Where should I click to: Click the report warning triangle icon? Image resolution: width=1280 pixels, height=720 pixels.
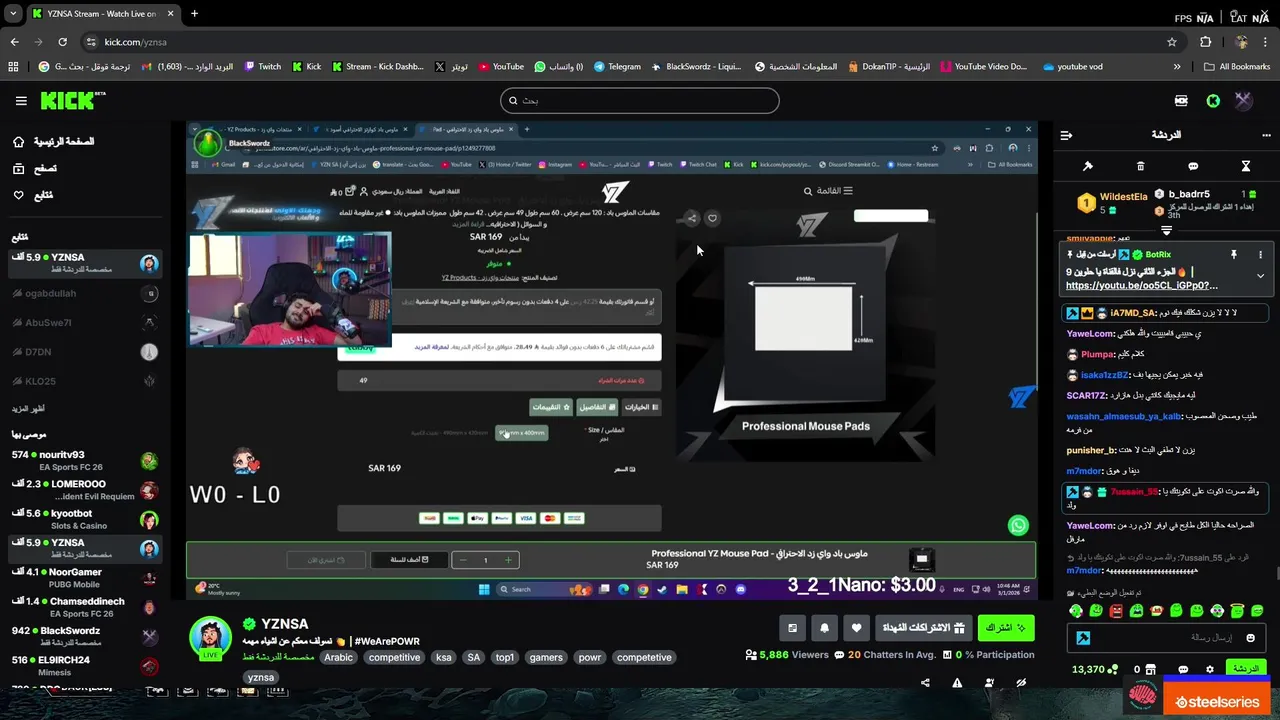coord(957,683)
